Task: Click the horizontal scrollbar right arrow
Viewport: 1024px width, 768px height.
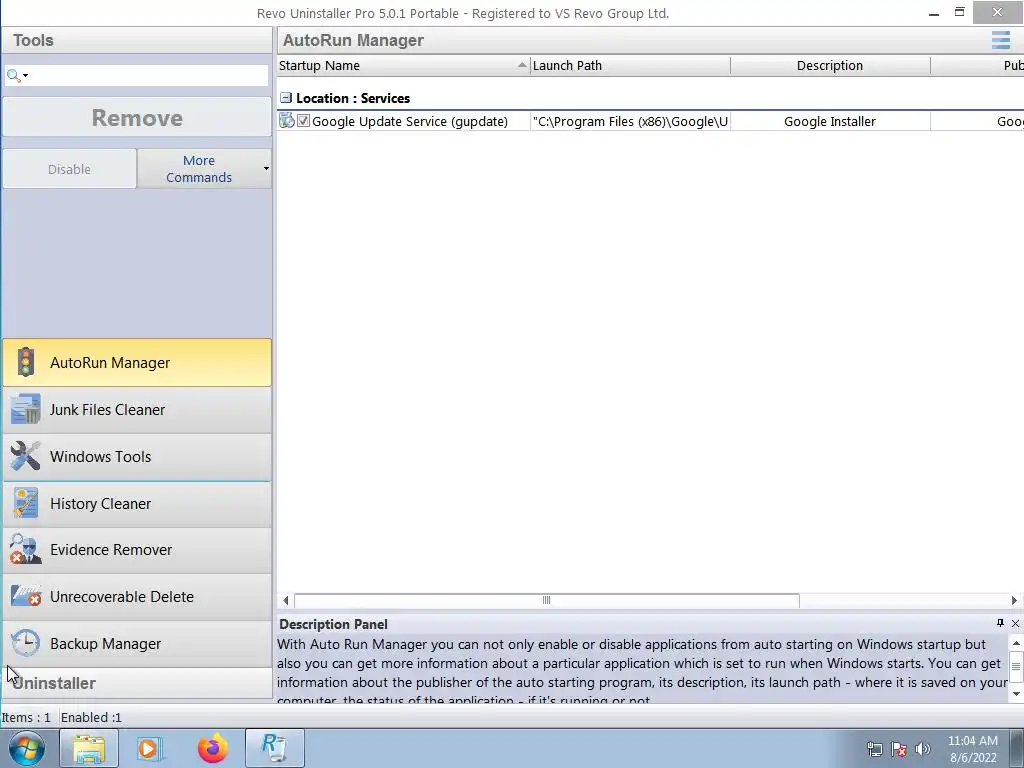Action: 1014,600
